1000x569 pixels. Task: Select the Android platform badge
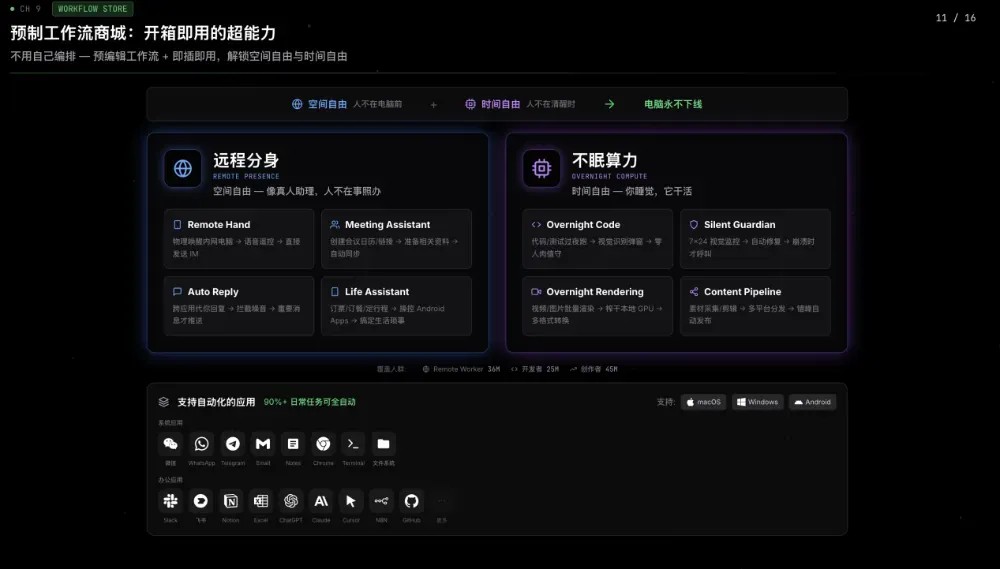tap(812, 402)
